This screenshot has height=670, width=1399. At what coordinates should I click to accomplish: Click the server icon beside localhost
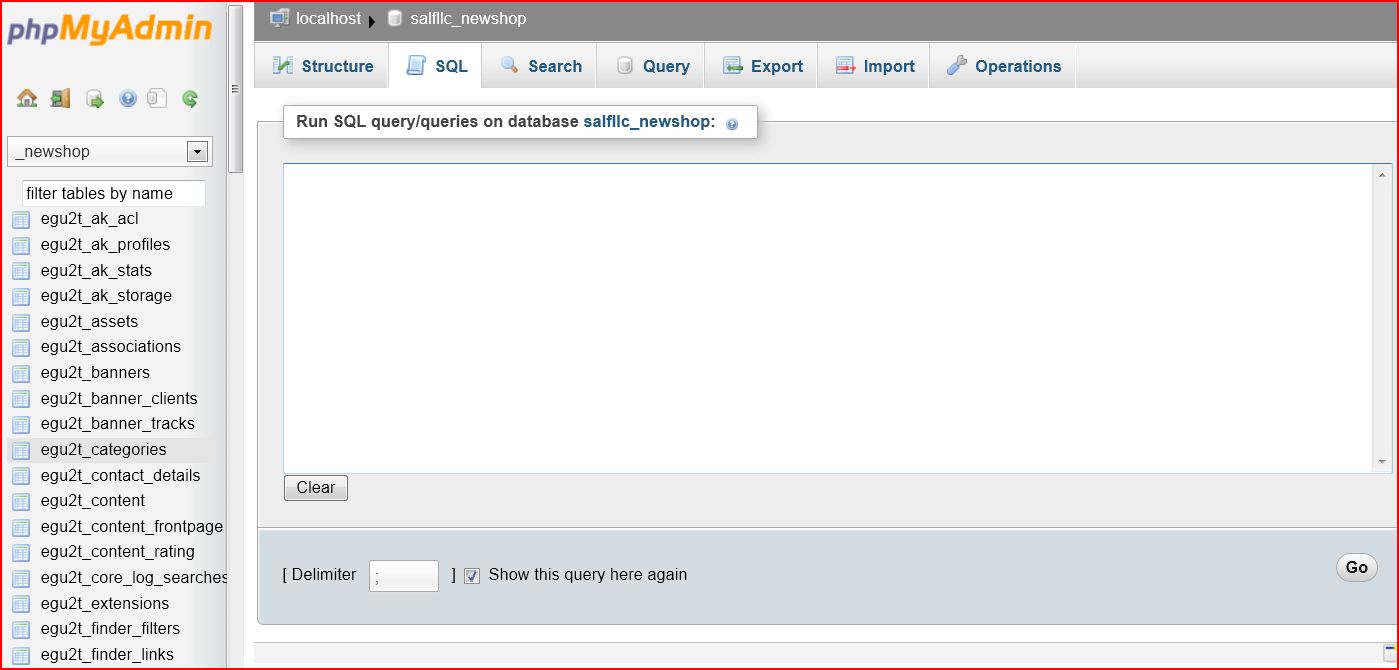pyautogui.click(x=280, y=18)
